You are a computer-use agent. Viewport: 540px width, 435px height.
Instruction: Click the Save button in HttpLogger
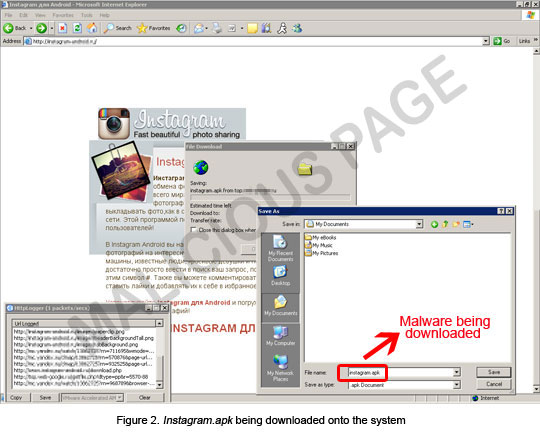pos(45,397)
